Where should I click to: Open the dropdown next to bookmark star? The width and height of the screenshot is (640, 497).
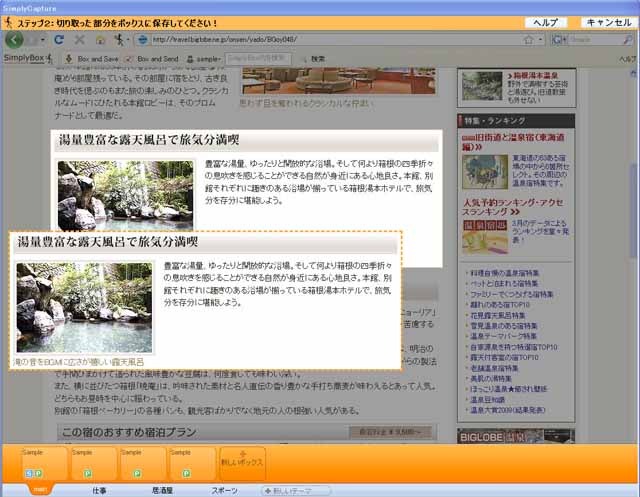pos(540,40)
